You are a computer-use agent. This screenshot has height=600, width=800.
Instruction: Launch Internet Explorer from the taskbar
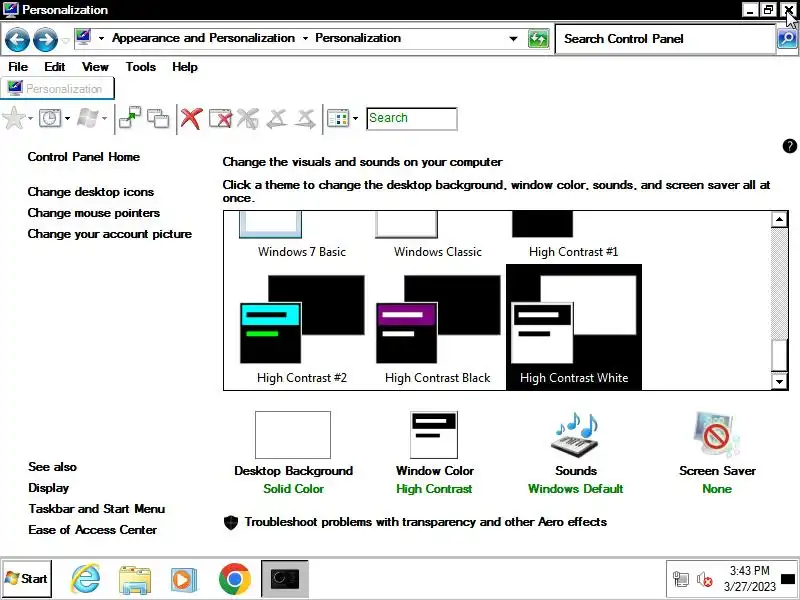coord(85,579)
